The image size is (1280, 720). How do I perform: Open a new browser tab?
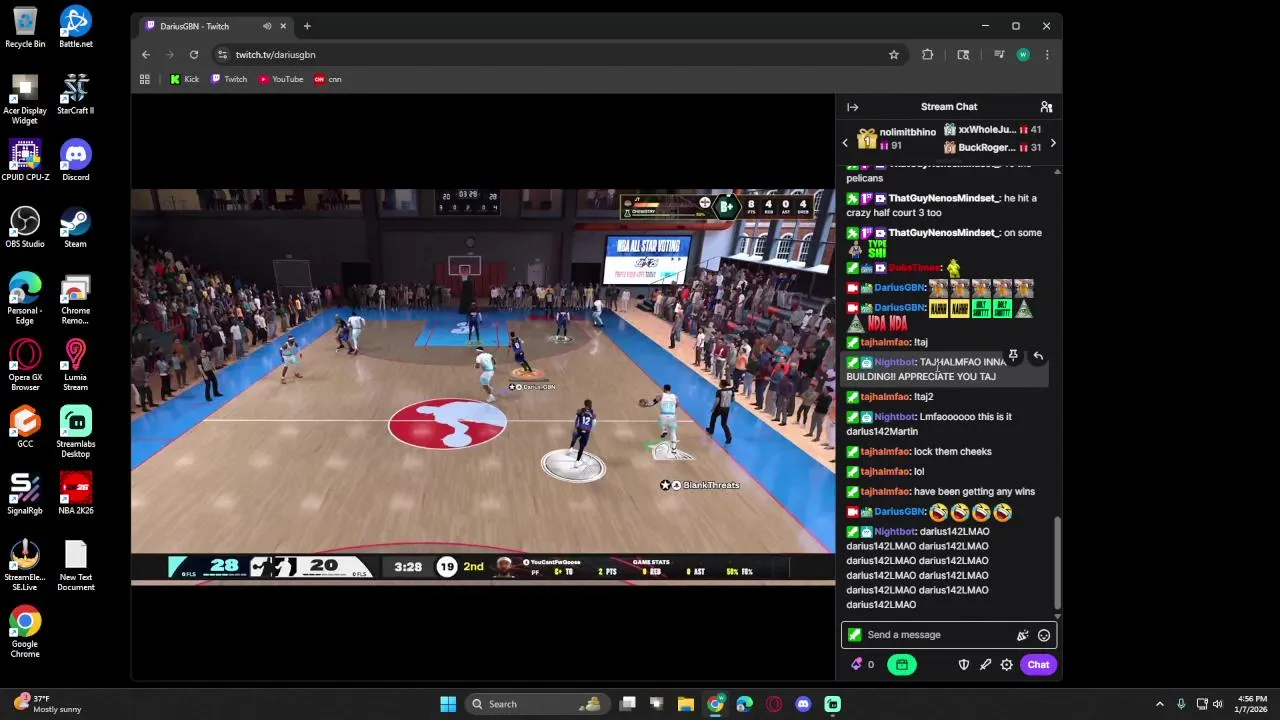[x=307, y=26]
